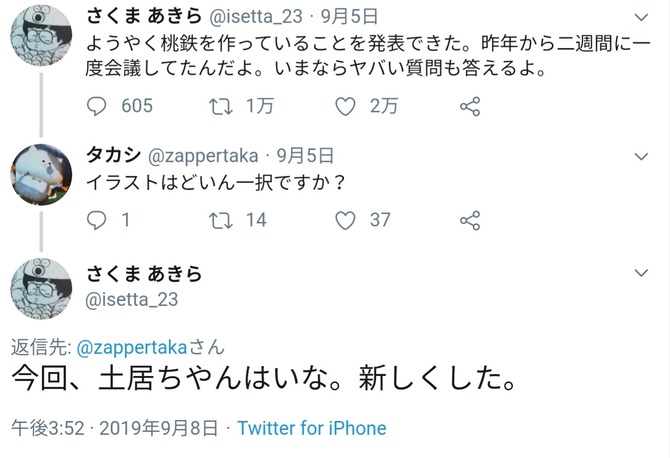The height and width of the screenshot is (458, 670).
Task: Open さくま あきら's avatar on top tweet
Action: pyautogui.click(x=41, y=35)
